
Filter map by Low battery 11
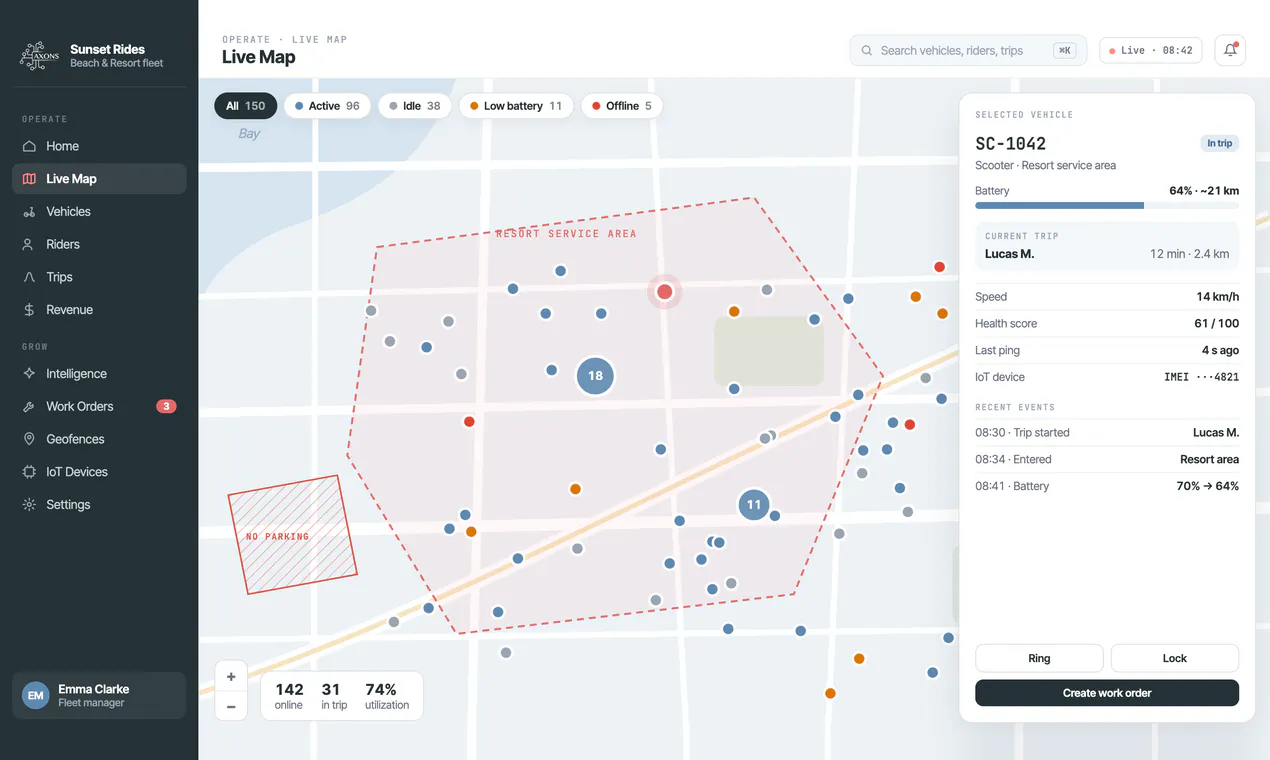[x=516, y=106]
